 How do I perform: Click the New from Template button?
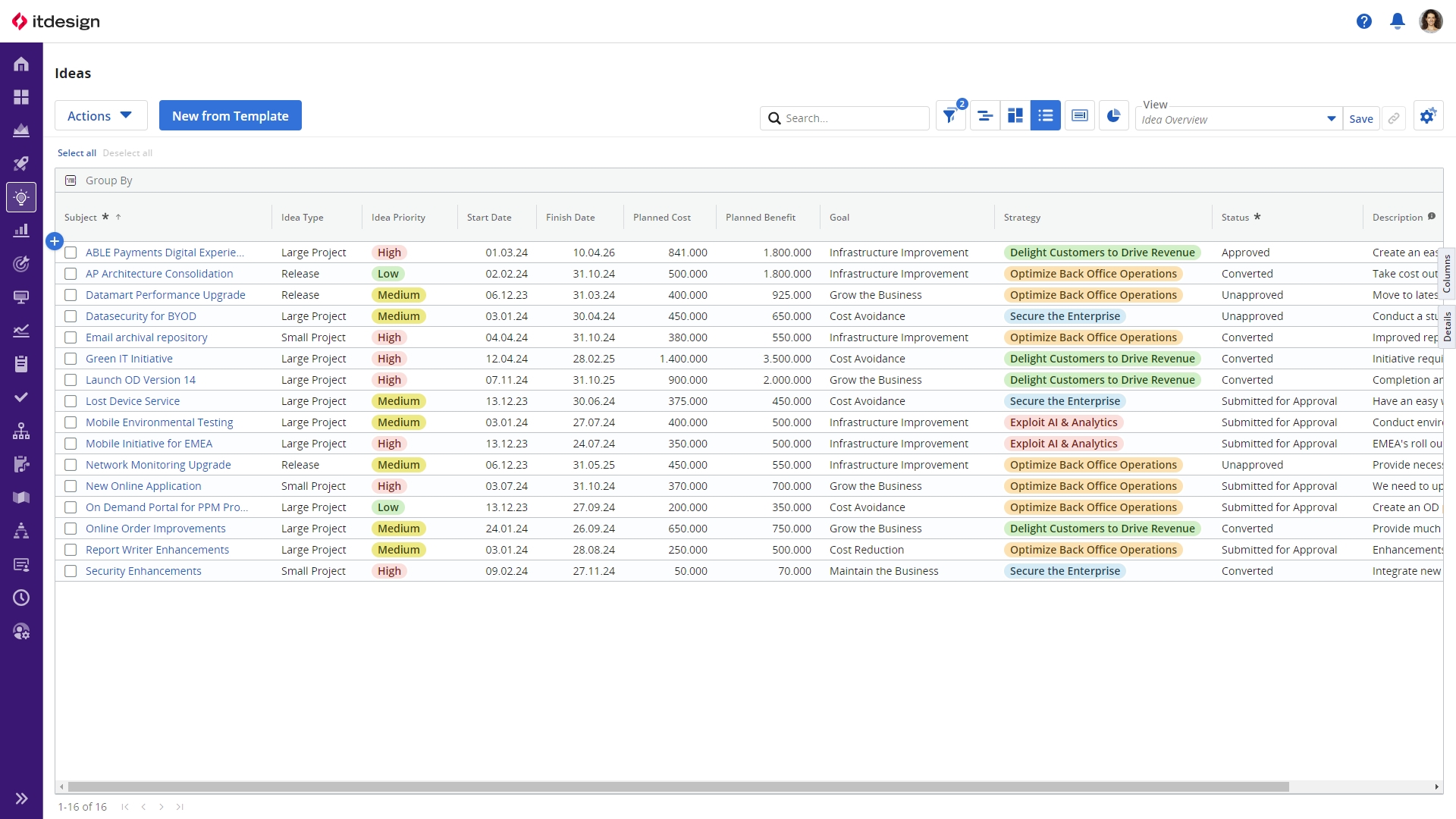click(x=230, y=116)
